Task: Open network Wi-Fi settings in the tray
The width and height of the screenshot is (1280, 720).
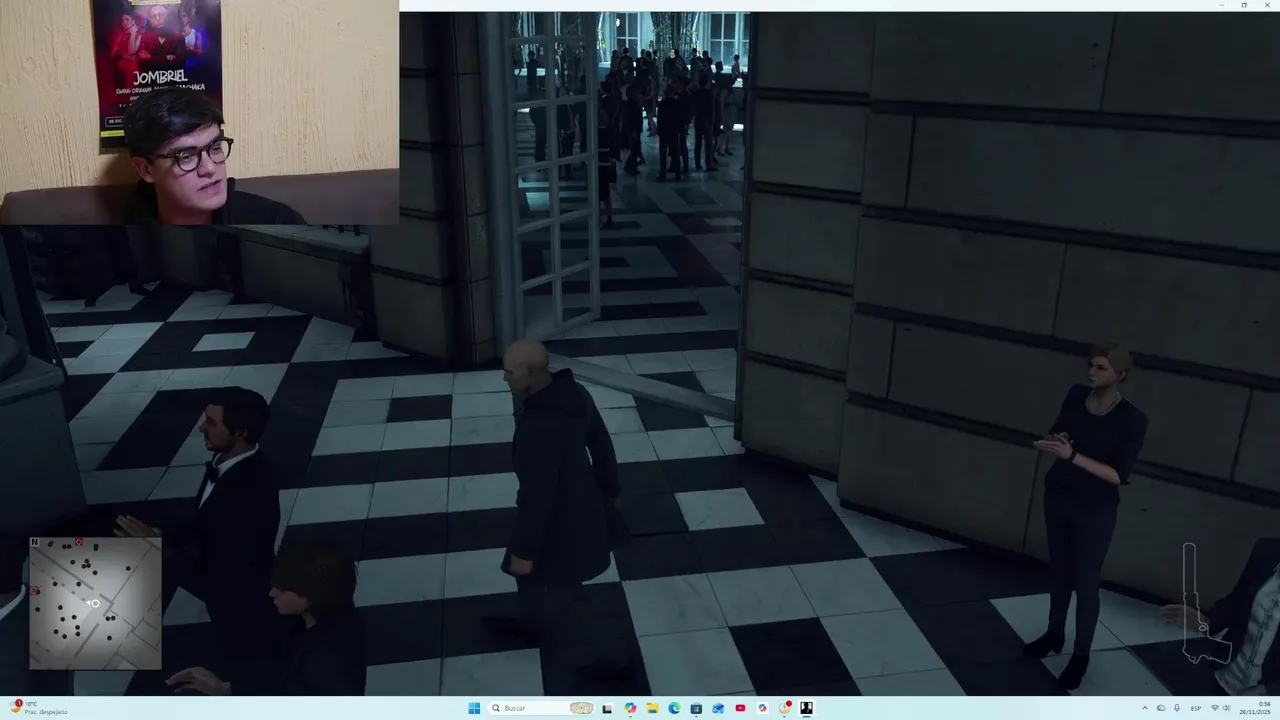Action: [x=1215, y=708]
